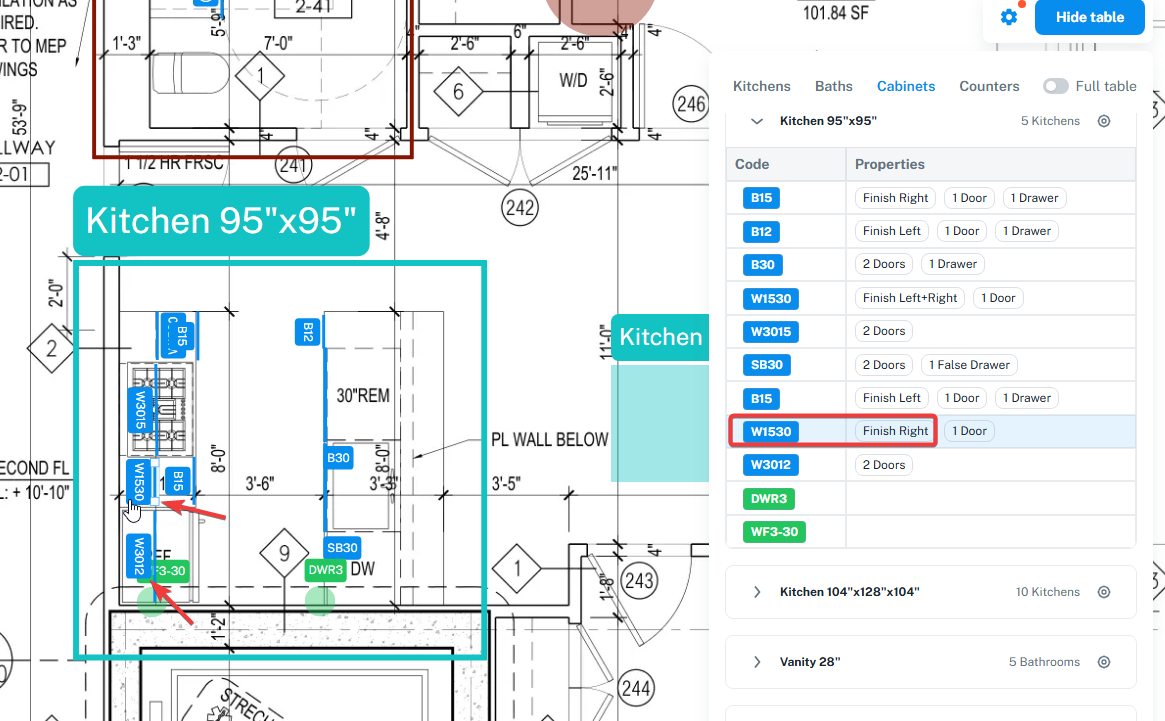Click target icon for Kitchen 104"x128"x104"

click(1104, 592)
